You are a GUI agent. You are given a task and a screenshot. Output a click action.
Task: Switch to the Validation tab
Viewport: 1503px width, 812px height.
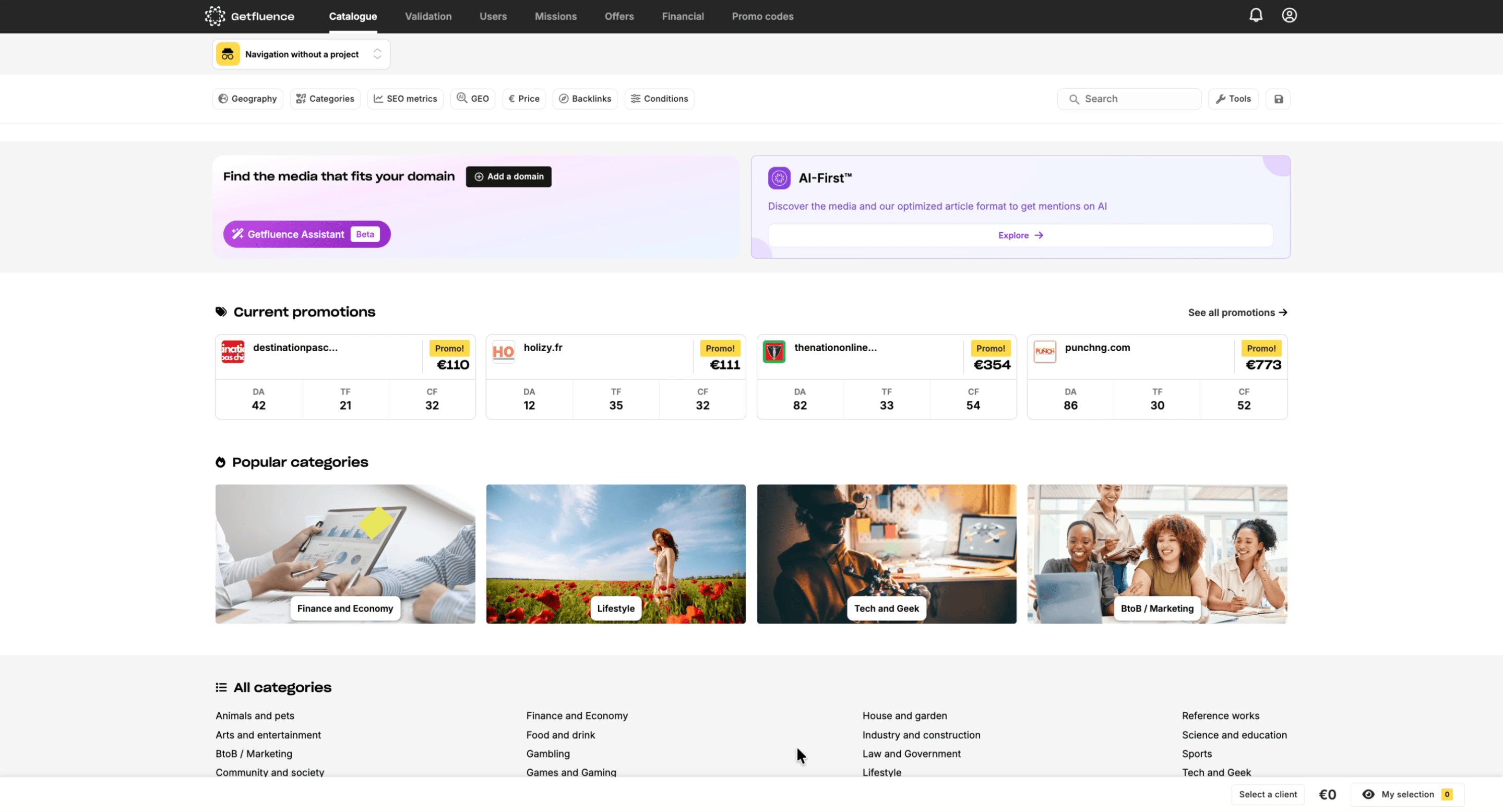pos(428,16)
